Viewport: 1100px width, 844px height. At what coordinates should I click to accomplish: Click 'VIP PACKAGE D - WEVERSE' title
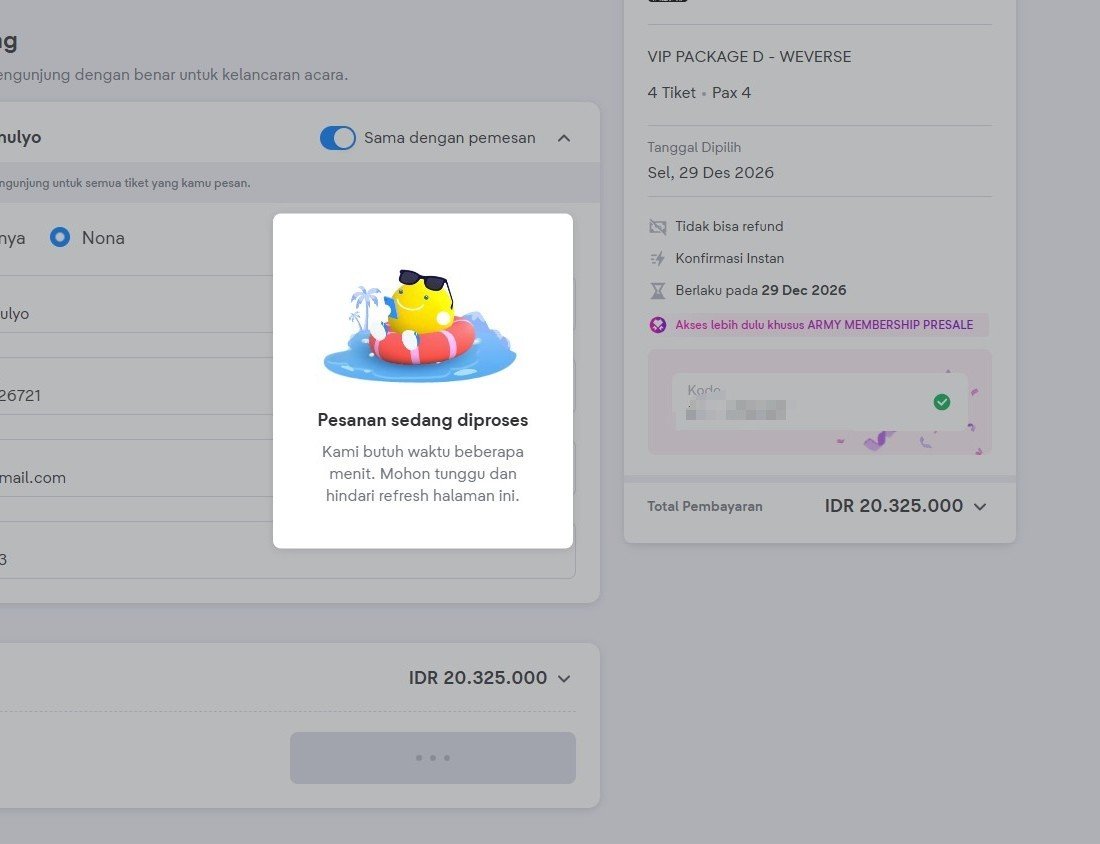pyautogui.click(x=749, y=57)
